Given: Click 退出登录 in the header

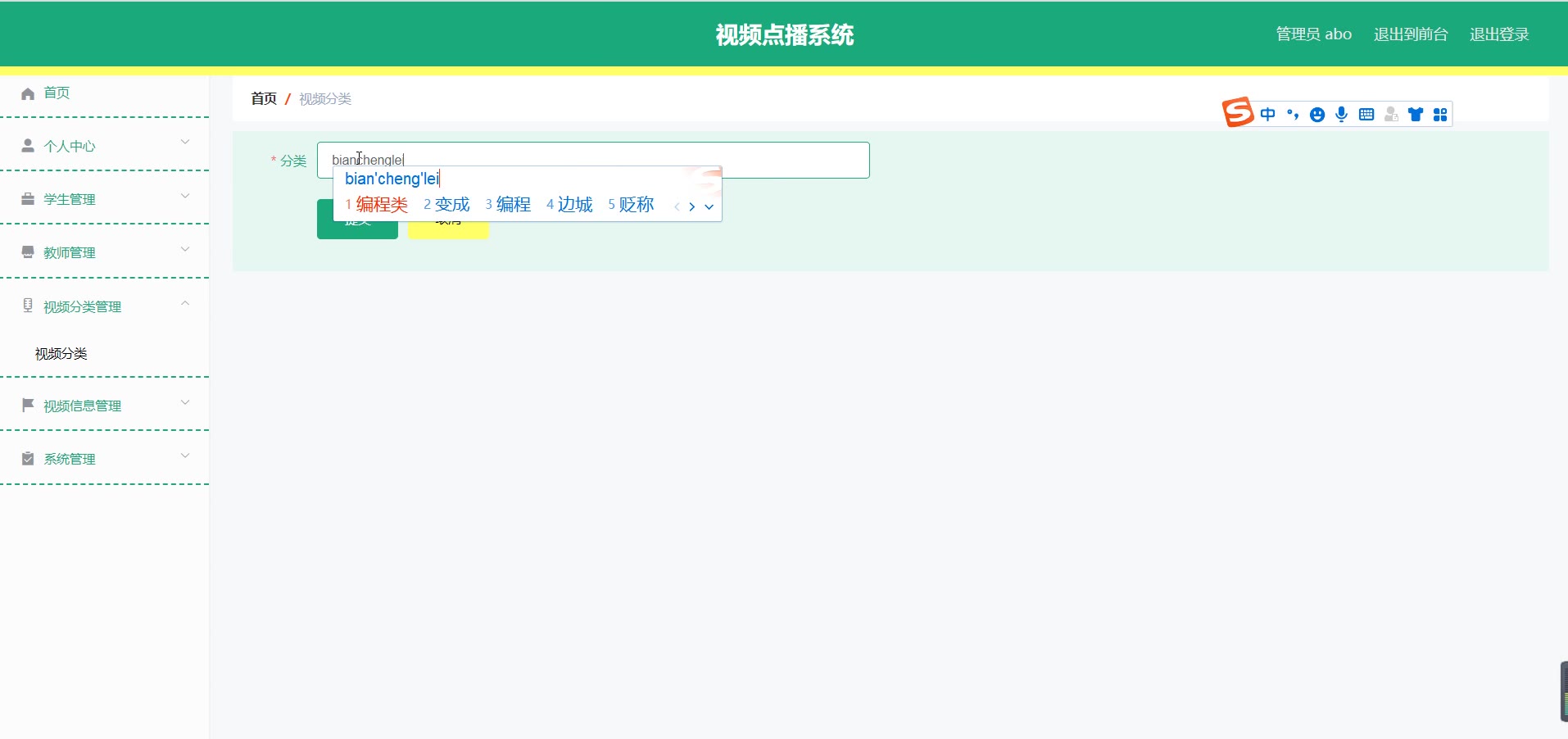Looking at the screenshot, I should tap(1499, 34).
